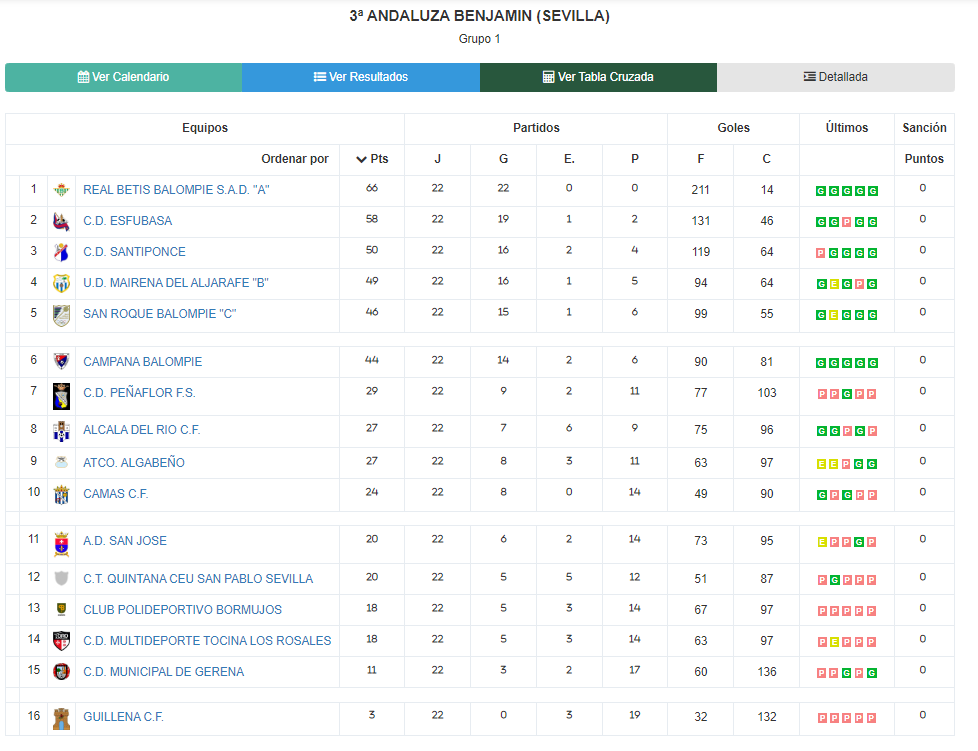Click the Guillena C.F. castle crest

(x=61, y=719)
